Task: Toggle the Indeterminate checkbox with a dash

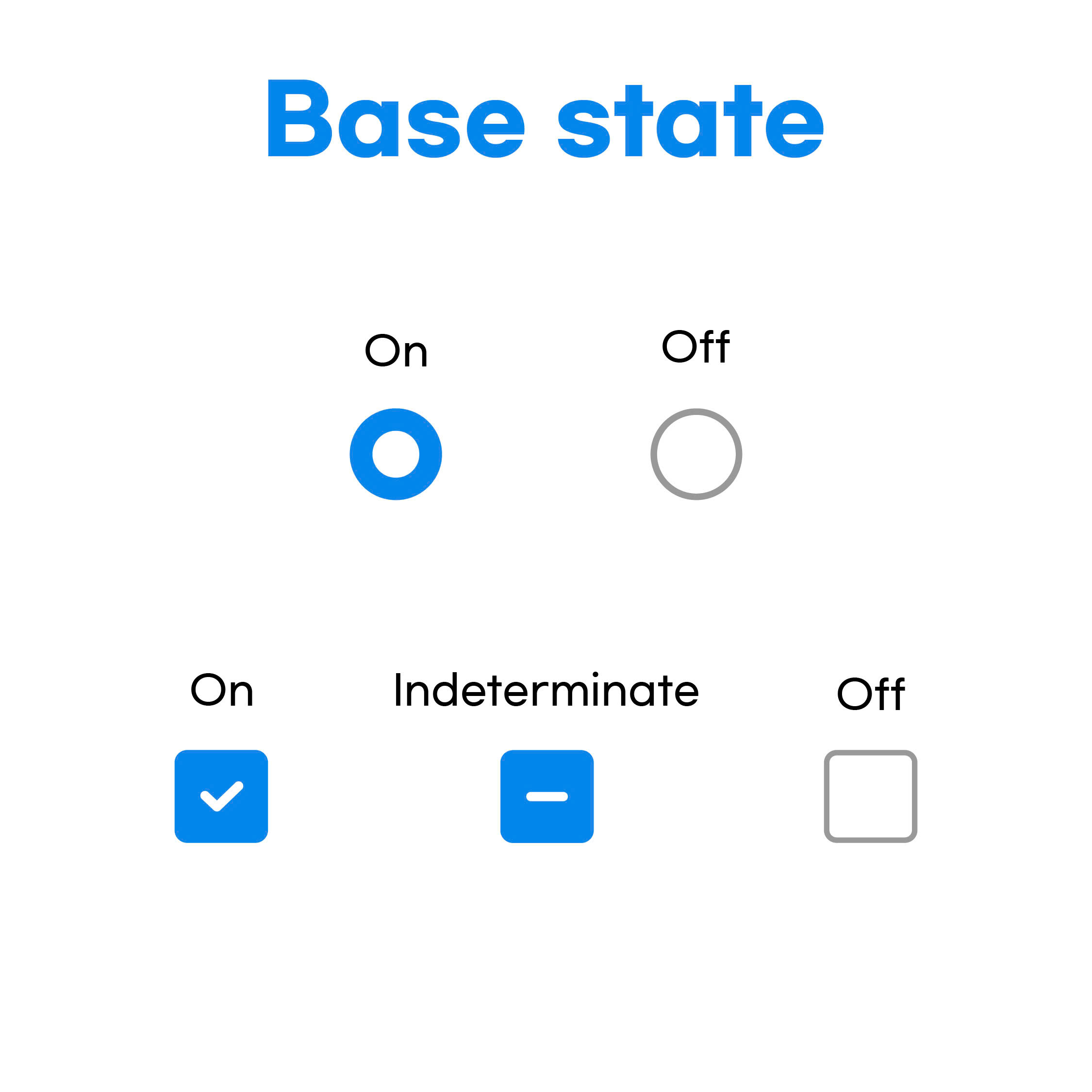Action: pyautogui.click(x=546, y=796)
